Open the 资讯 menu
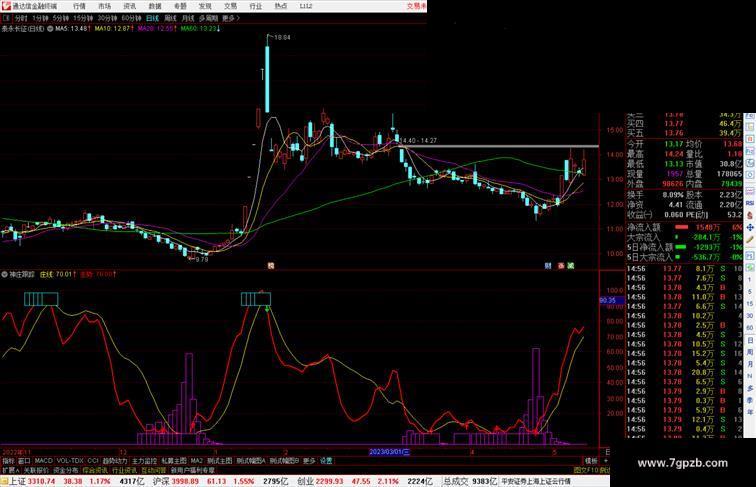Viewport: 756px width, 487px height. pyautogui.click(x=130, y=6)
